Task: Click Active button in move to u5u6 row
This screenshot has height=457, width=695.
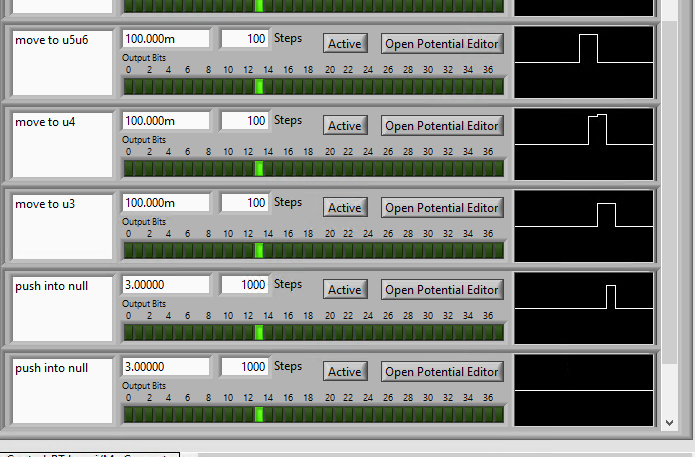Action: coord(345,43)
